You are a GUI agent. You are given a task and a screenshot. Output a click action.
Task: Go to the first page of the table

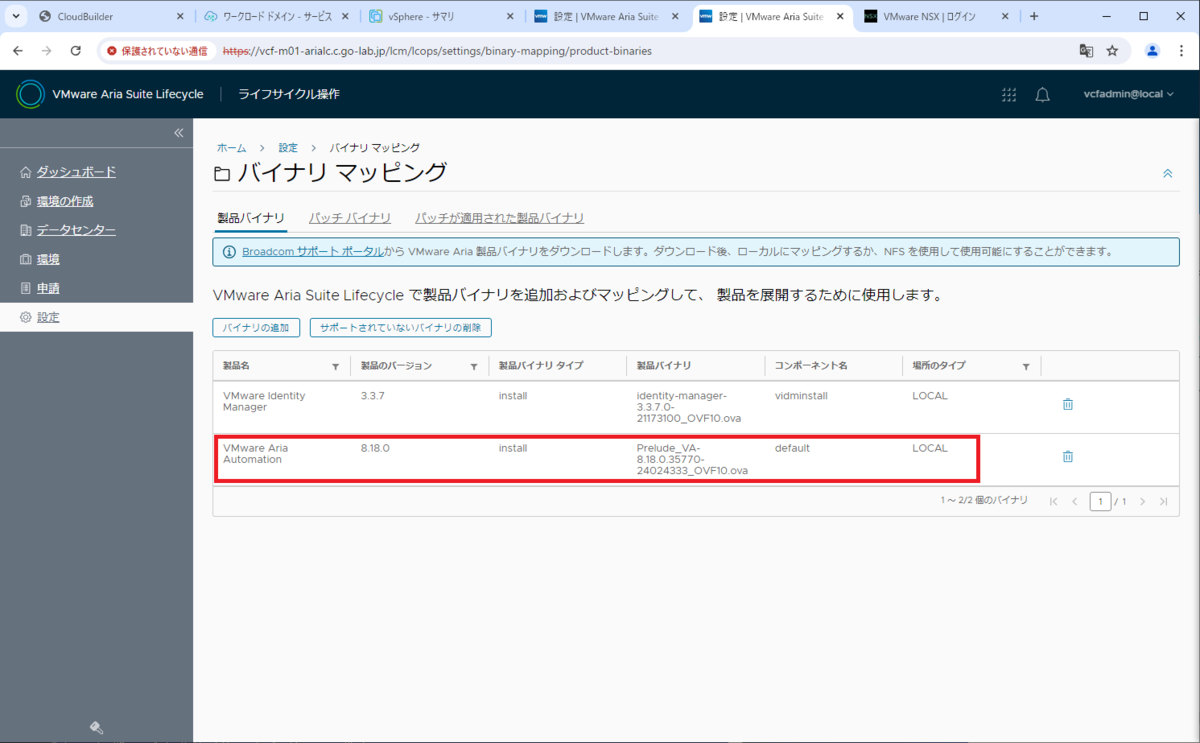pyautogui.click(x=1053, y=501)
